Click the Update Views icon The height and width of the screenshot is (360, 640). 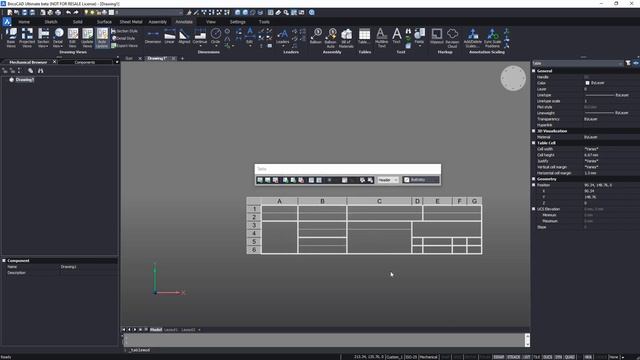(x=87, y=38)
